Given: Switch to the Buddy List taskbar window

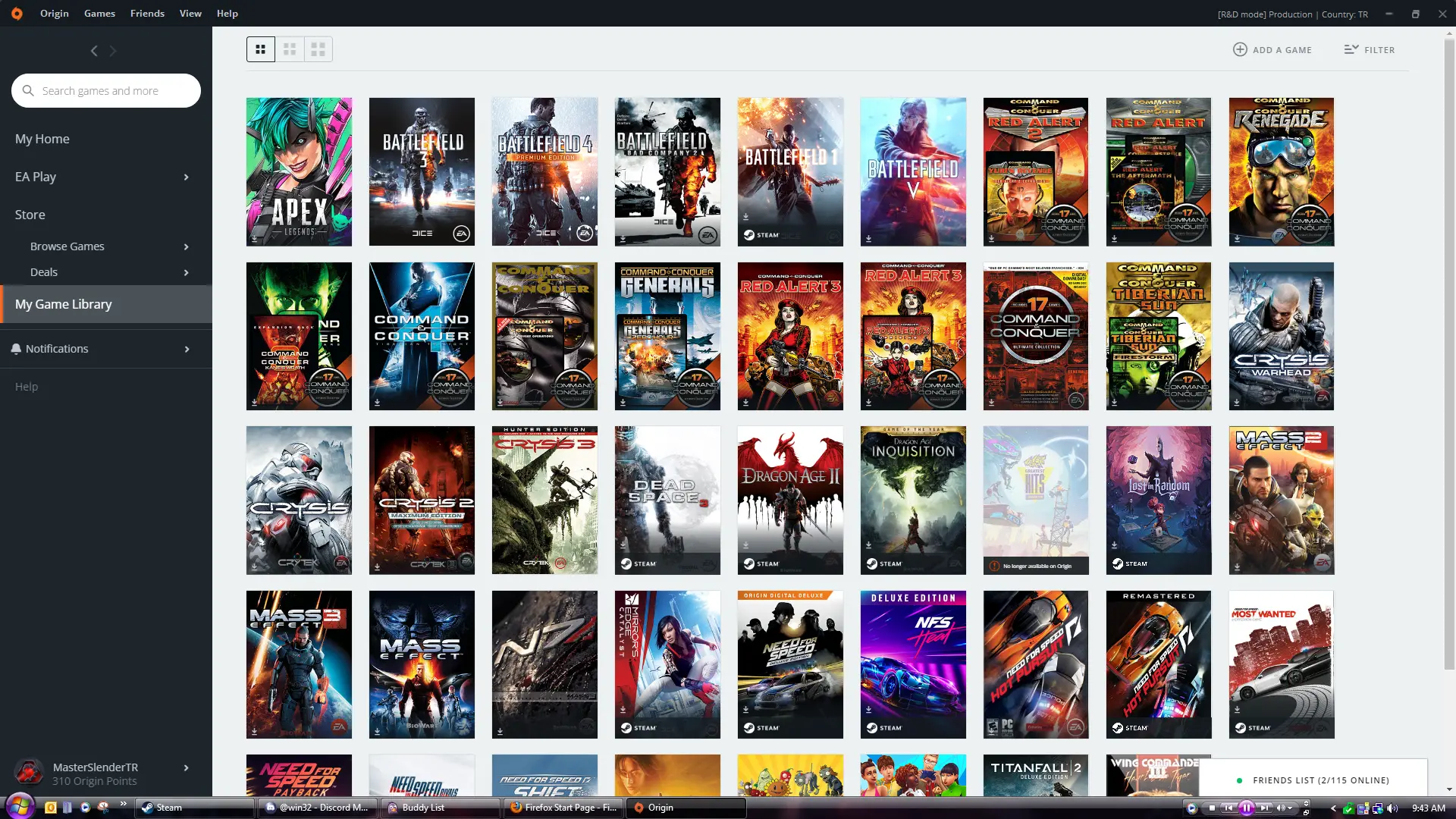Looking at the screenshot, I should tap(440, 808).
